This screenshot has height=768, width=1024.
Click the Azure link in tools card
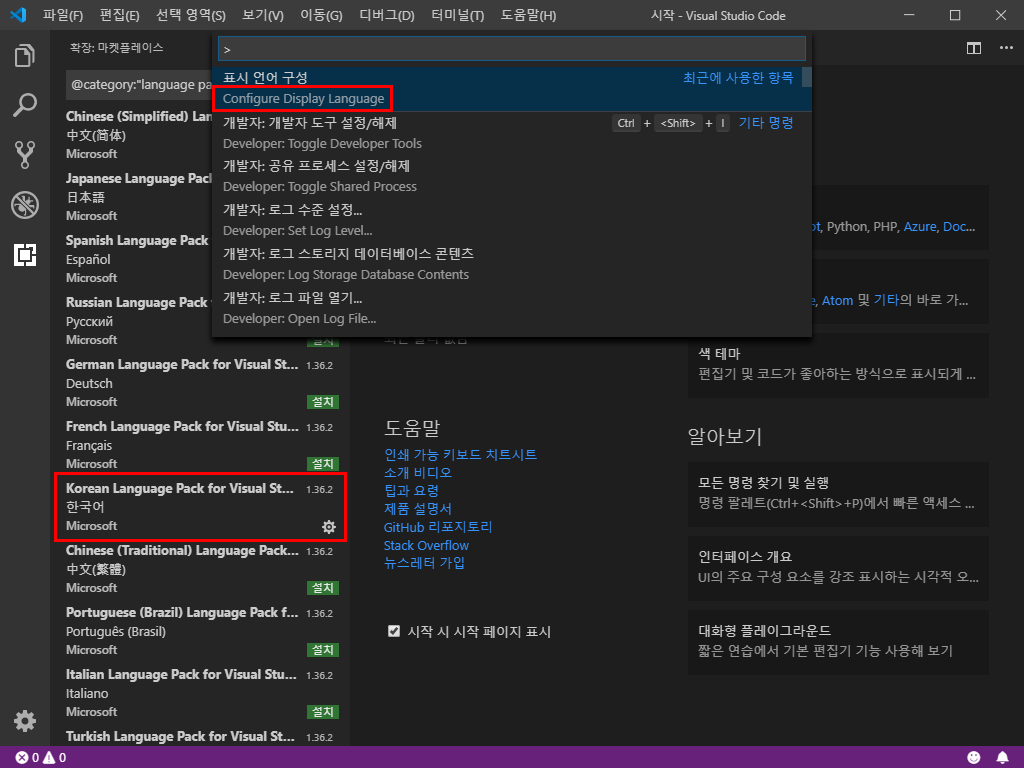click(x=920, y=227)
